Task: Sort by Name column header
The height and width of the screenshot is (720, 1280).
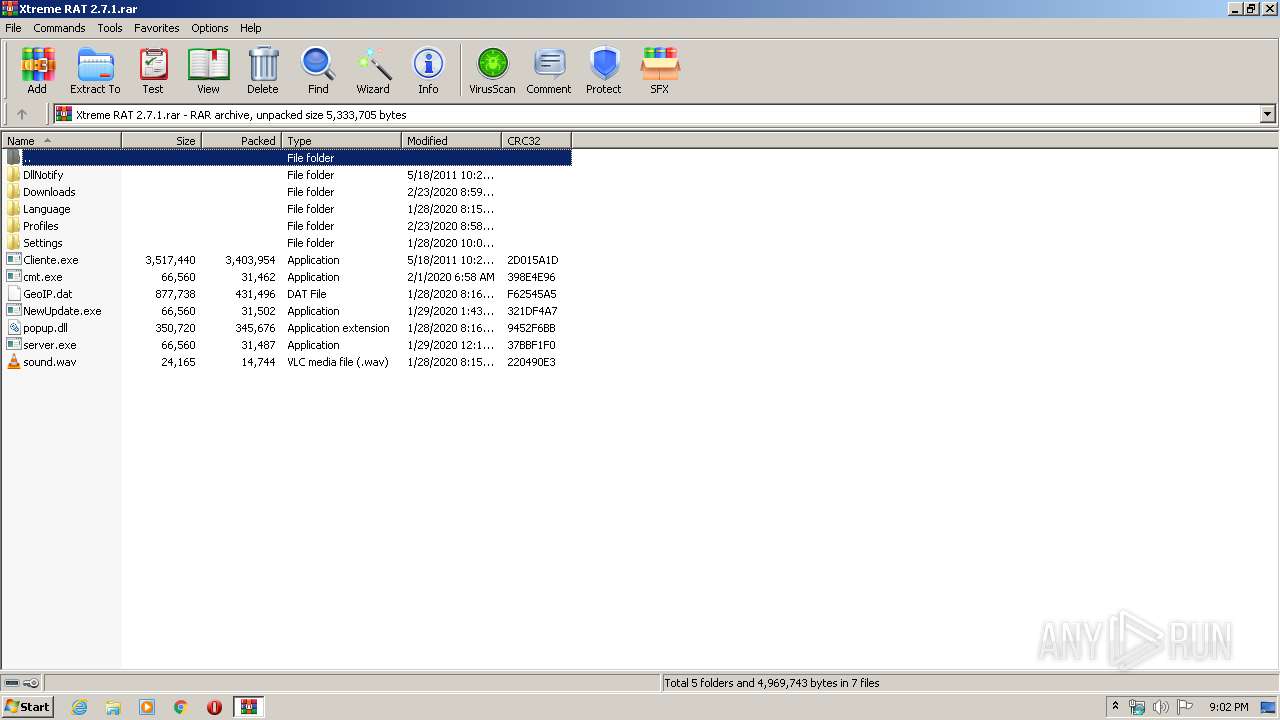Action: 61,141
